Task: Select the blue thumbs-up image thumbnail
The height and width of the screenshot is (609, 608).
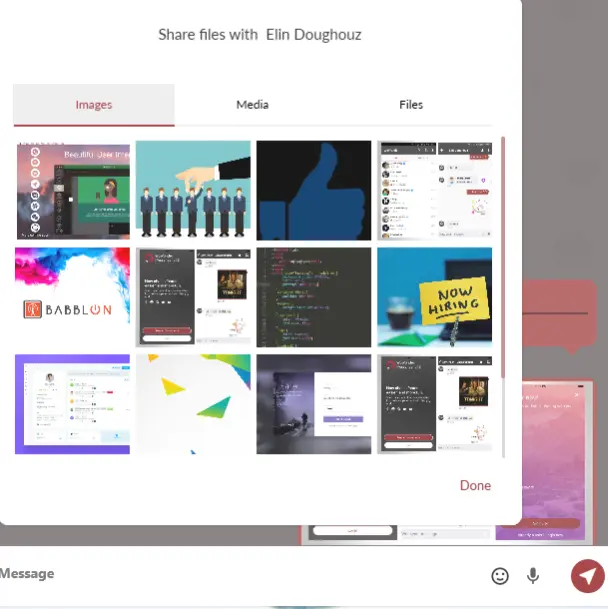Action: pyautogui.click(x=314, y=190)
